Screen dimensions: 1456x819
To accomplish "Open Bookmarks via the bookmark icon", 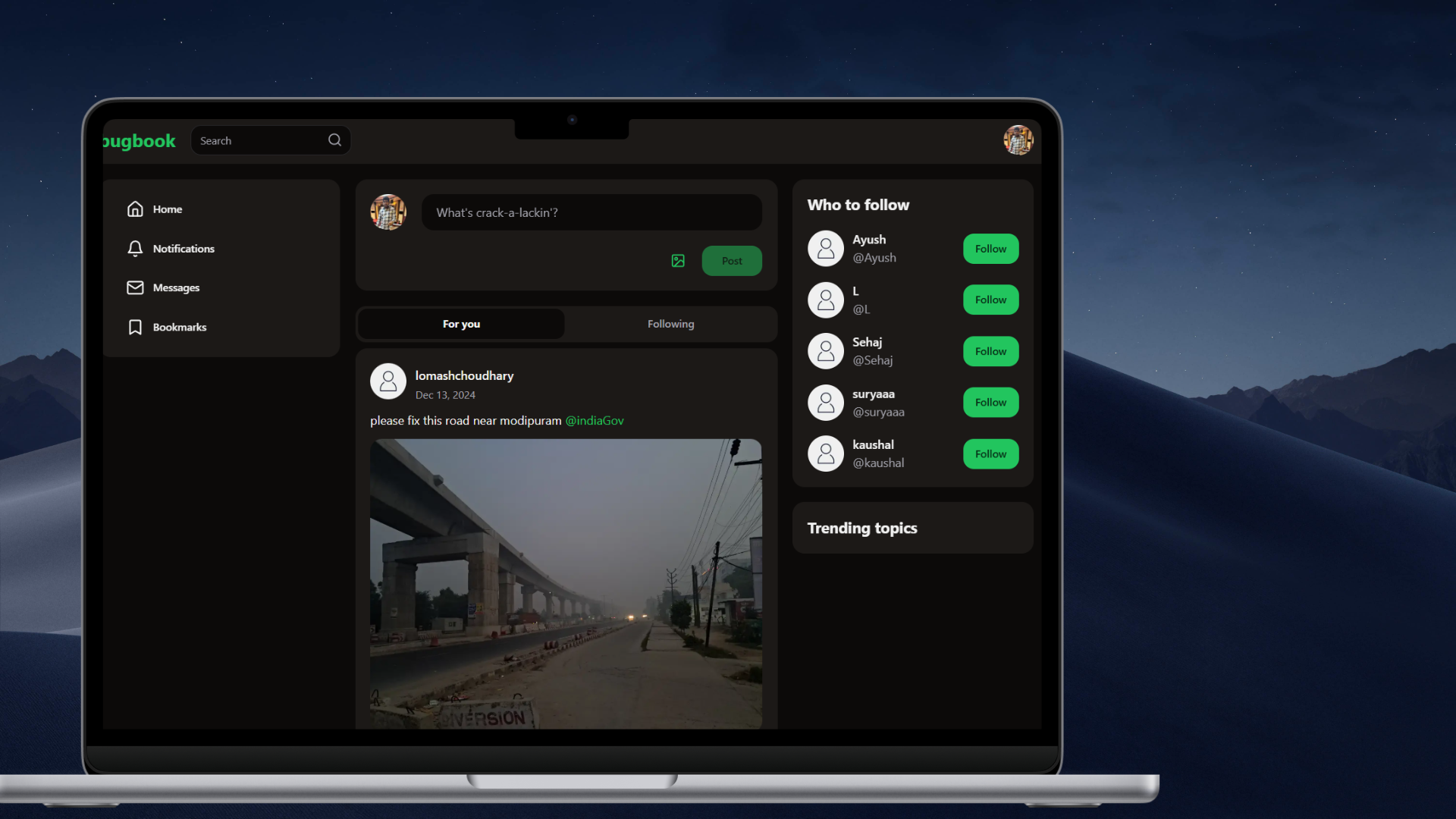I will [x=135, y=327].
